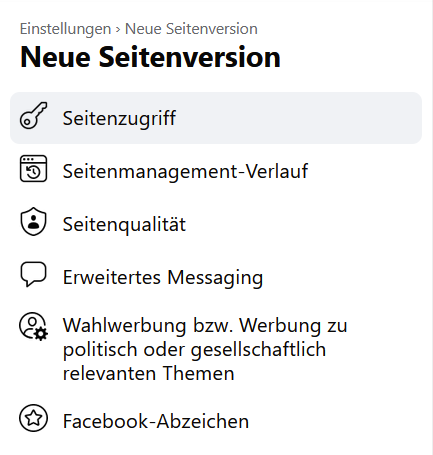This screenshot has height=455, width=433.
Task: Click the key icon for Seitenzugriff
Action: pyautogui.click(x=33, y=115)
